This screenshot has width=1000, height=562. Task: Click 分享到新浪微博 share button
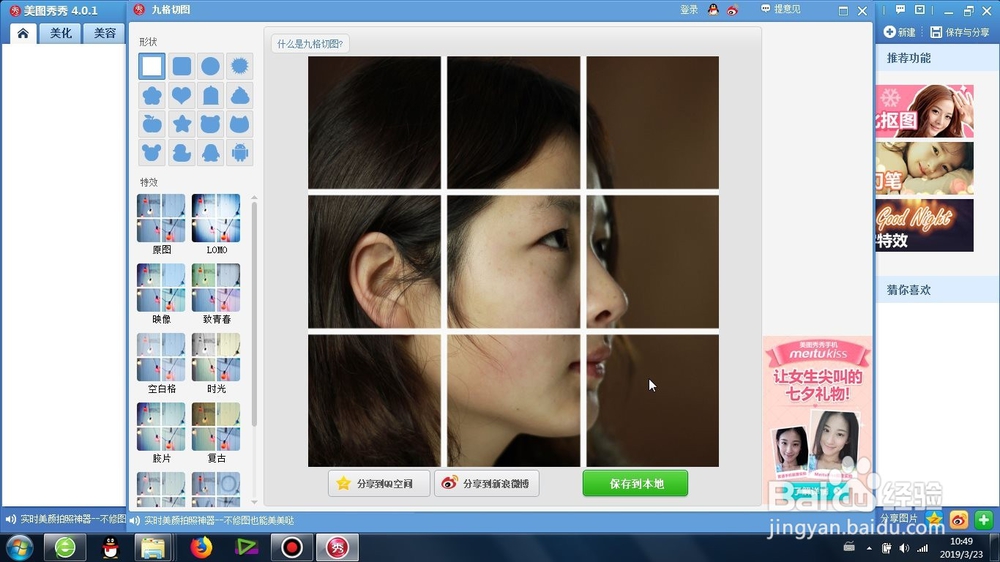[x=487, y=484]
